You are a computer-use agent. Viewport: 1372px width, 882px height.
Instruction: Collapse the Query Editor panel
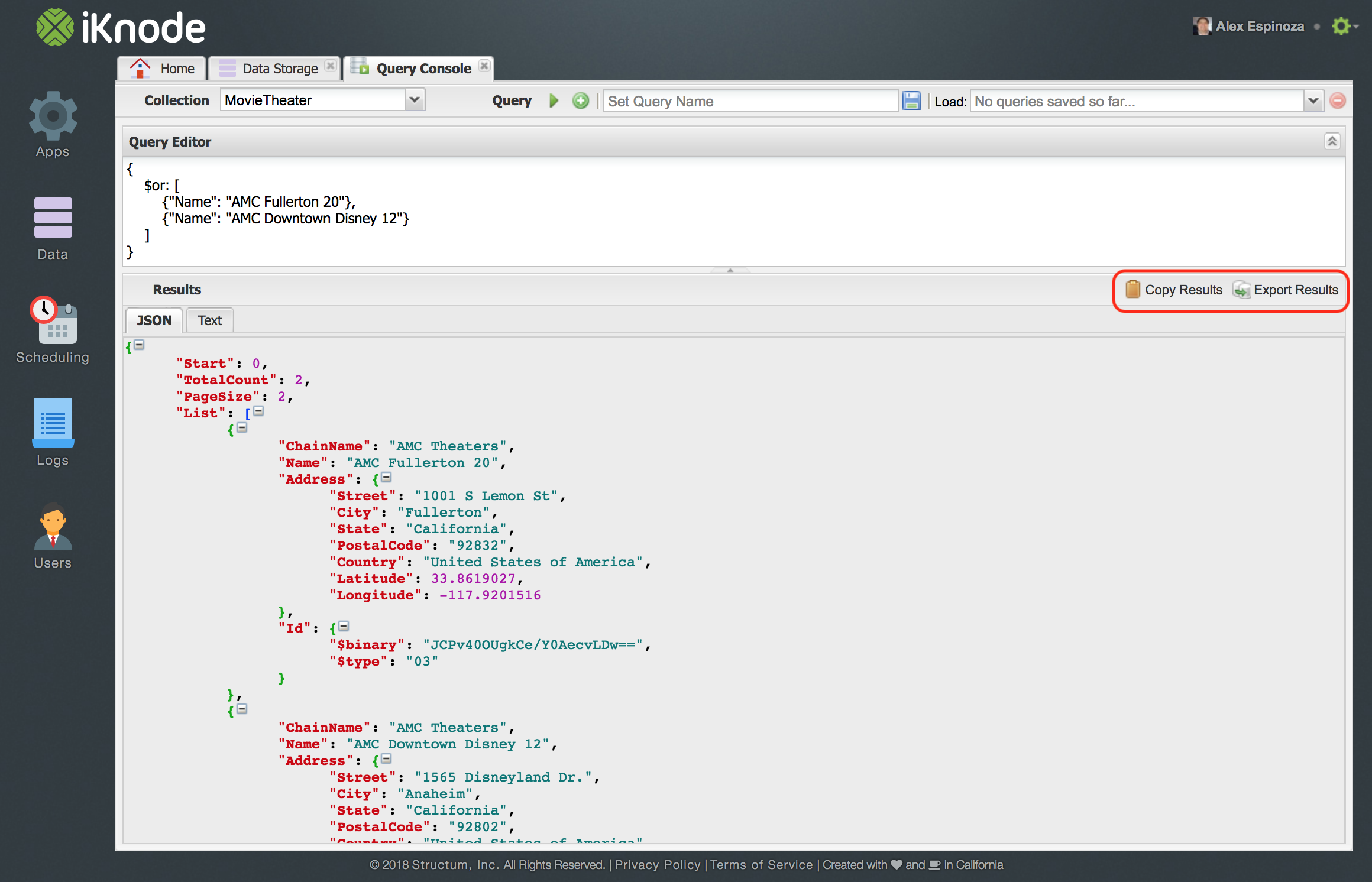coord(1332,141)
